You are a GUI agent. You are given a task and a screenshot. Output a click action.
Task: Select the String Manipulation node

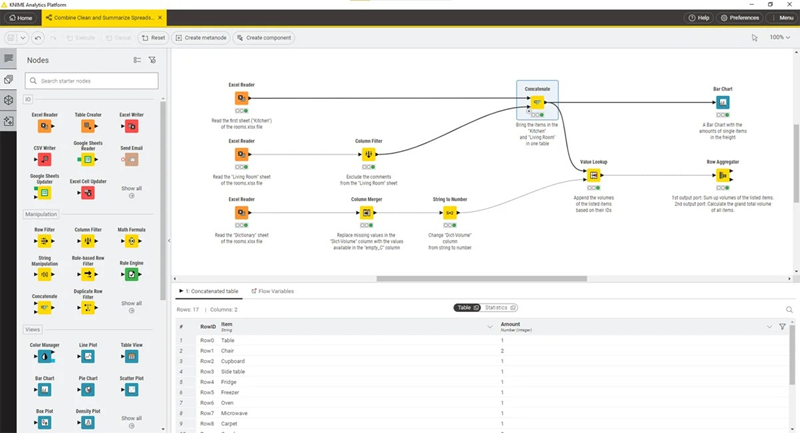point(45,275)
